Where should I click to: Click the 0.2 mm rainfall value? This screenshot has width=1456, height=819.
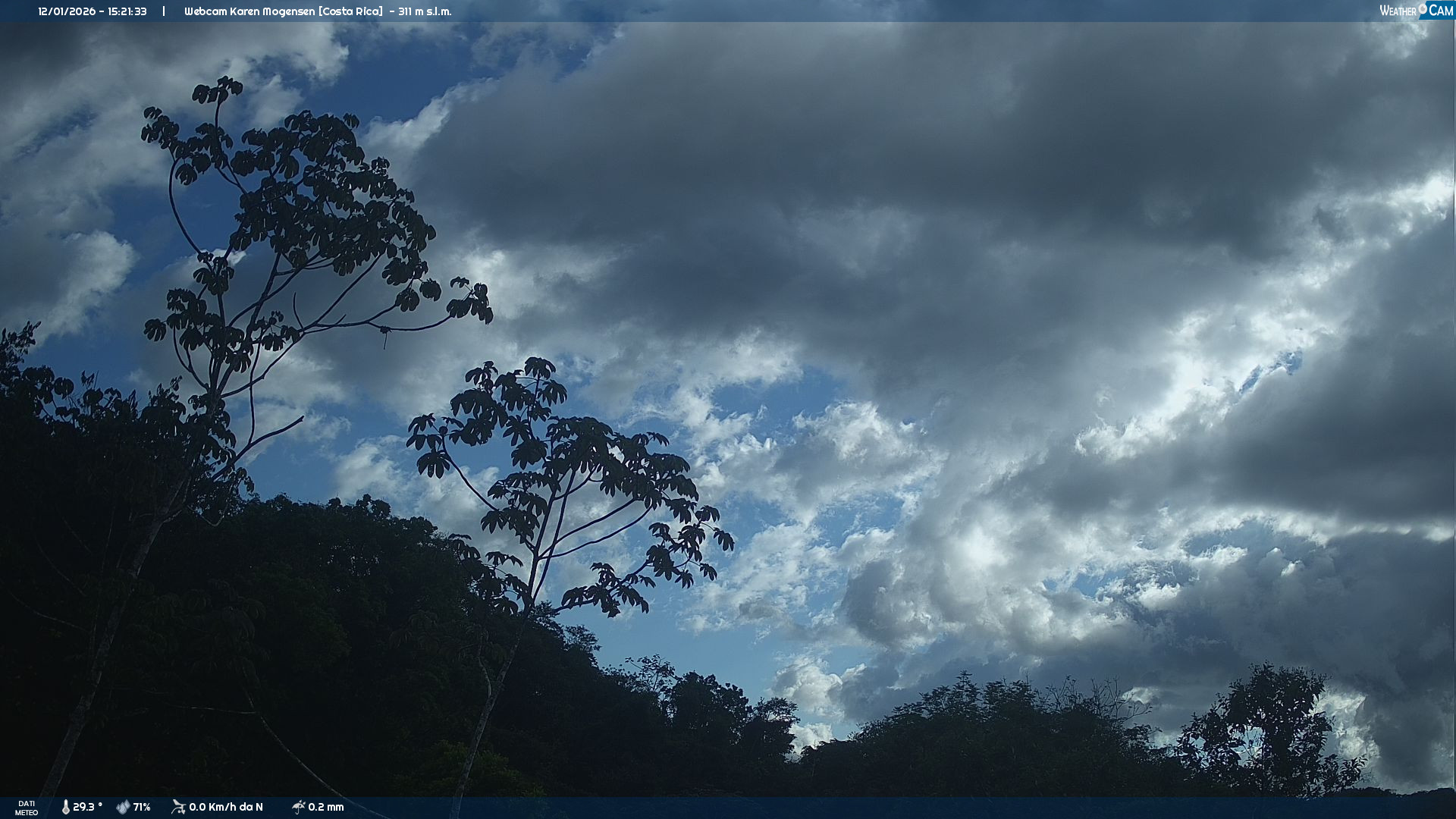(x=326, y=808)
